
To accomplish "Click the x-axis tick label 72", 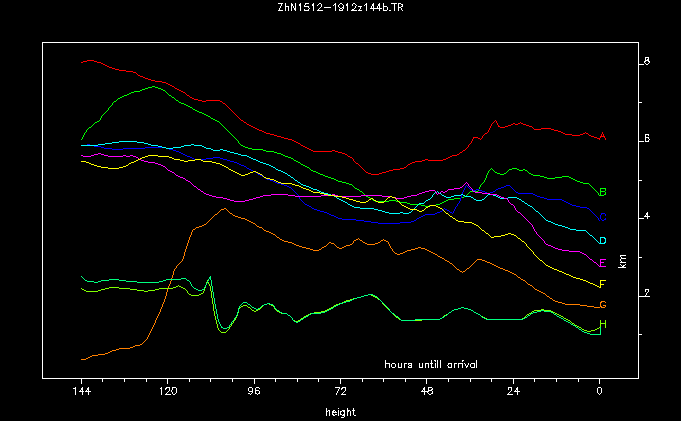I will pyautogui.click(x=340, y=391).
